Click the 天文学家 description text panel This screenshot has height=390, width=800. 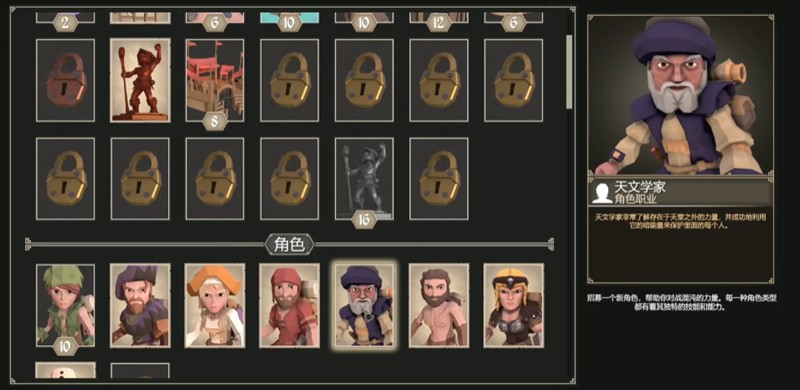pos(681,244)
